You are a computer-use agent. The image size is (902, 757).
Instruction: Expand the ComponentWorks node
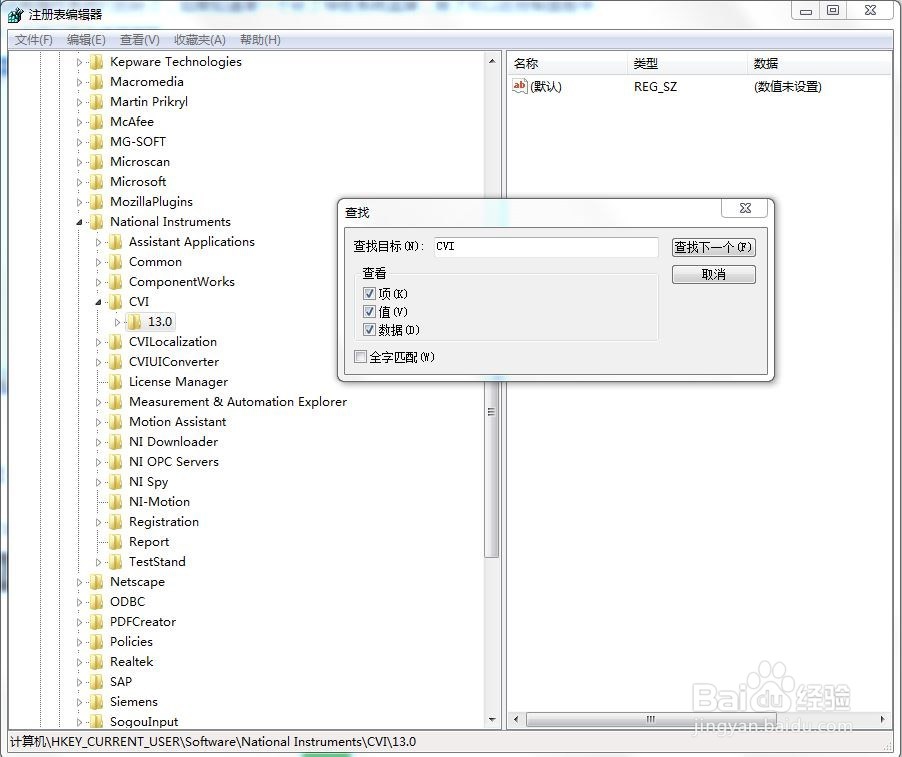tap(98, 282)
